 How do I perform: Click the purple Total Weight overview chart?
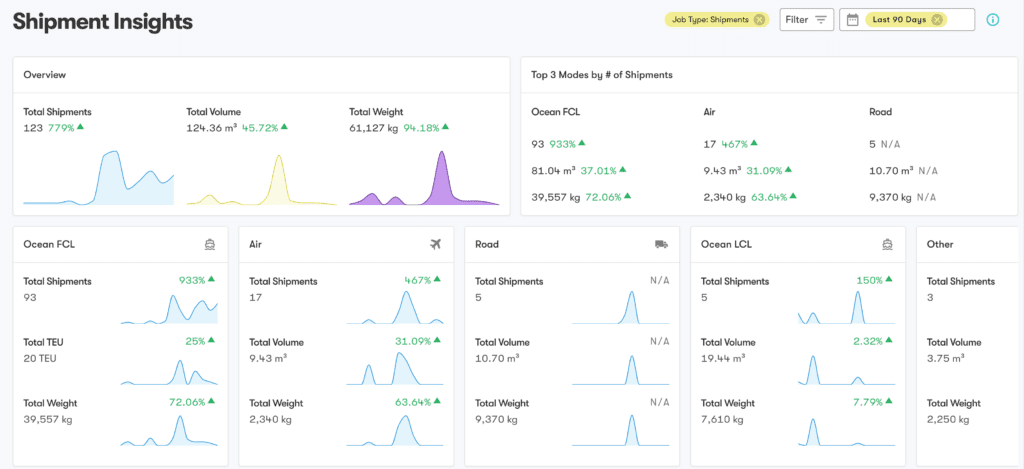pyautogui.click(x=424, y=178)
